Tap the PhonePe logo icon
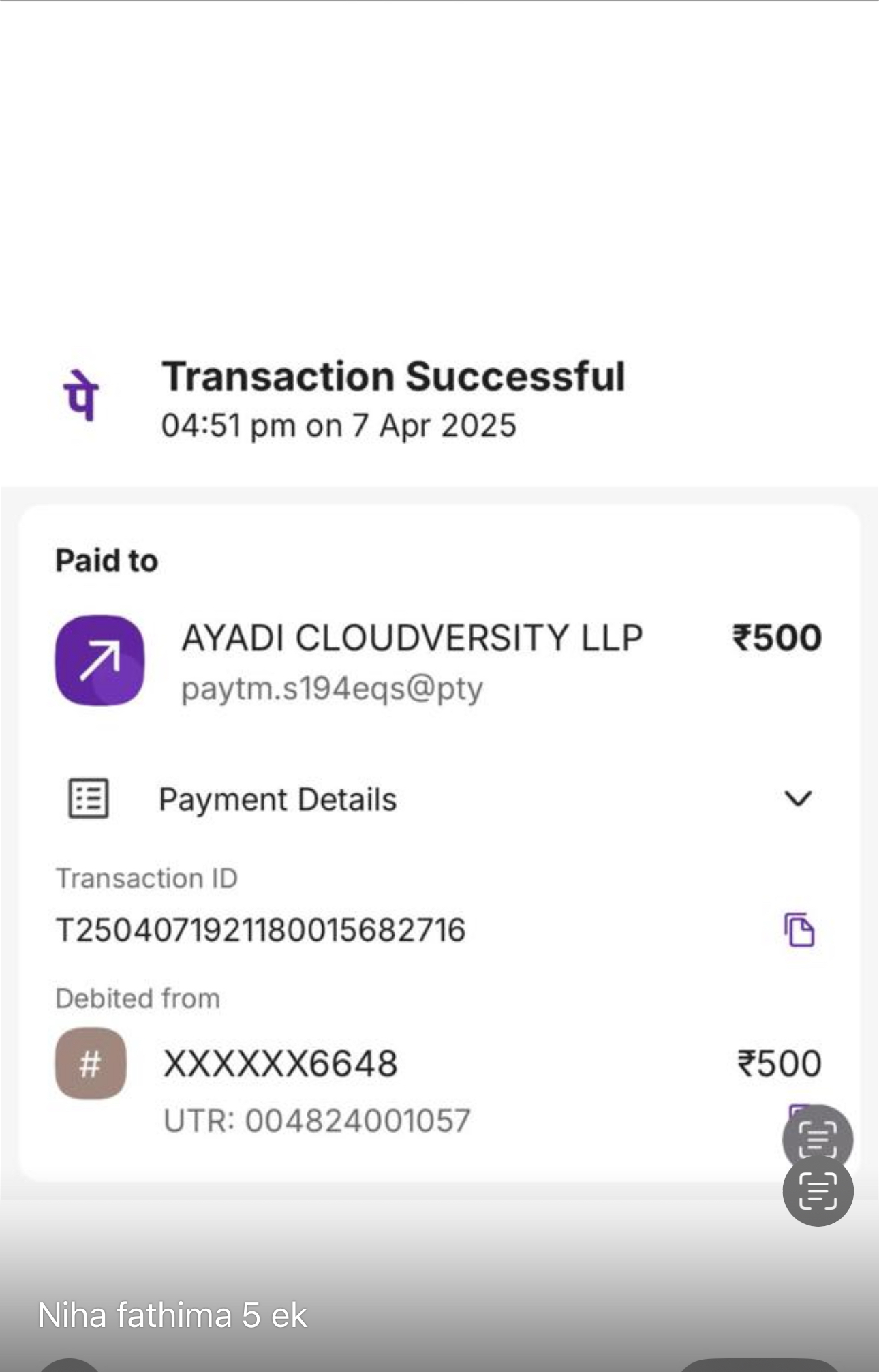The height and width of the screenshot is (1372, 879). pos(82,395)
